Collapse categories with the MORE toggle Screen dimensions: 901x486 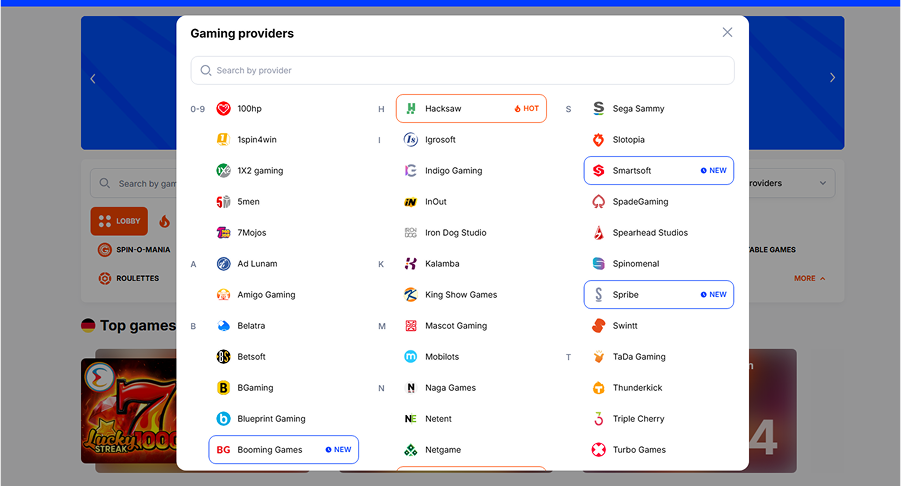pyautogui.click(x=810, y=278)
